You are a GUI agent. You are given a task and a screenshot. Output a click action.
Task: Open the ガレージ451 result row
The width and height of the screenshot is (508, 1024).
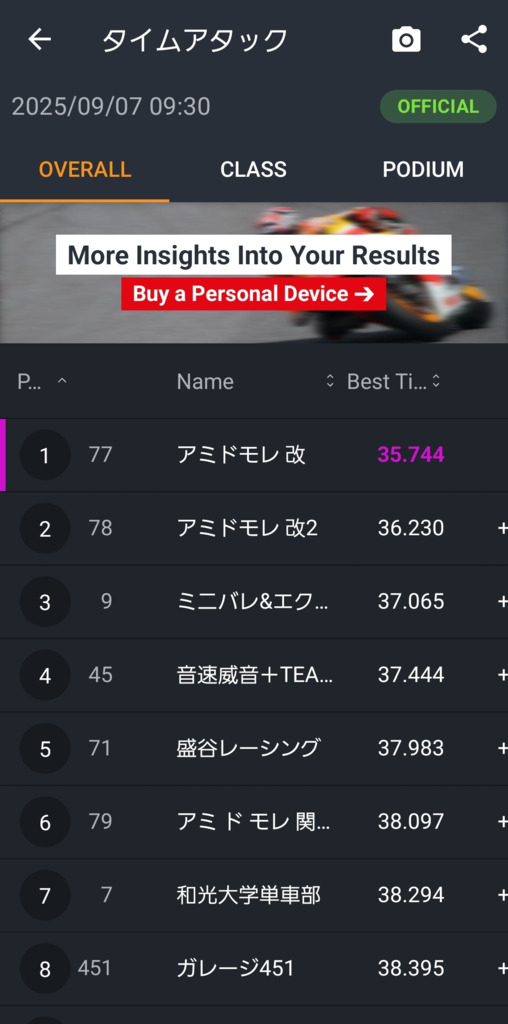click(x=254, y=968)
